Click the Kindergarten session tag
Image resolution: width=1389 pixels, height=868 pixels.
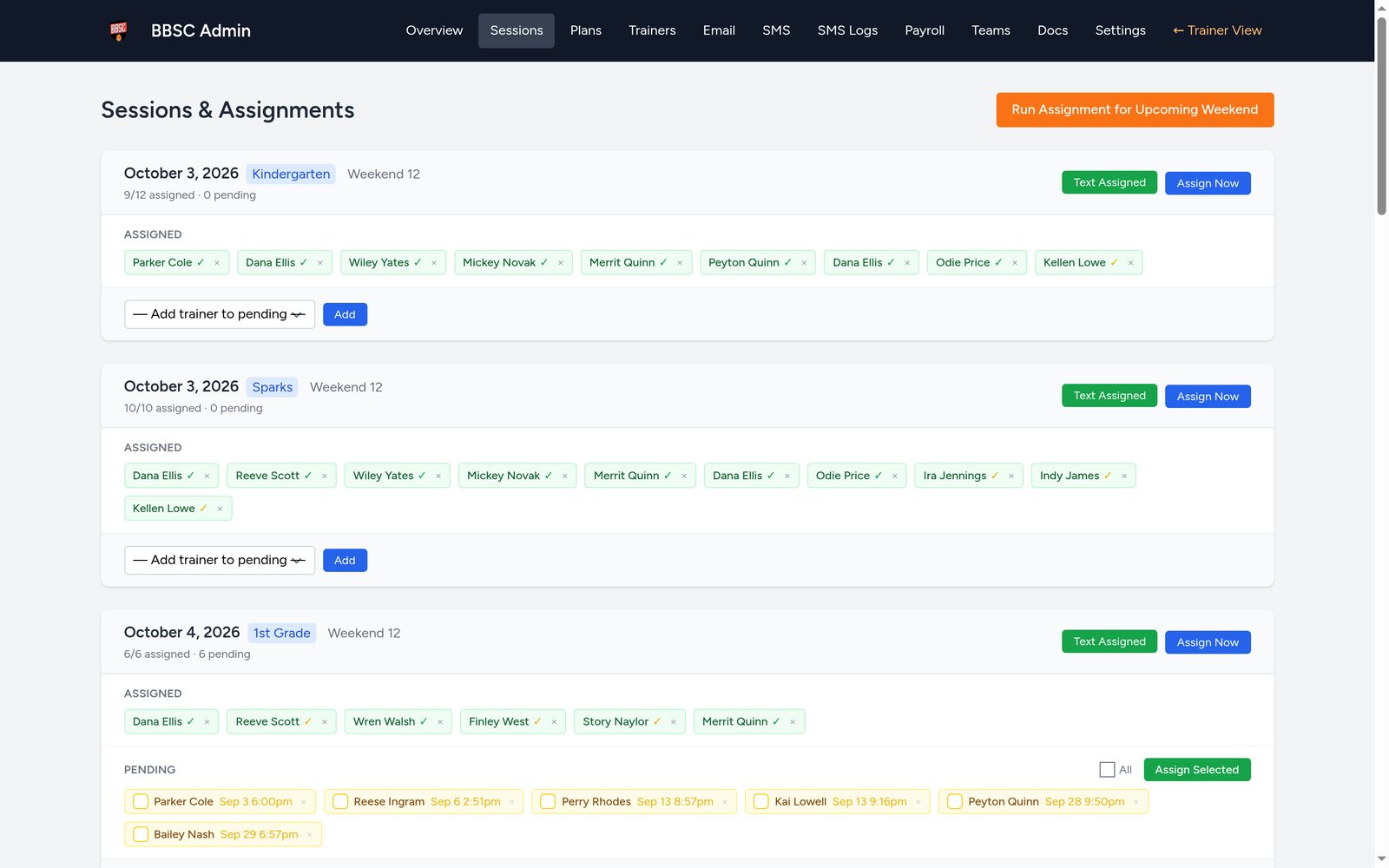[291, 174]
